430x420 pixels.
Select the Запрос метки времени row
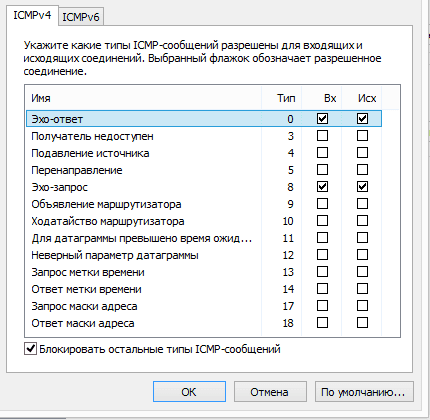[x=204, y=272]
